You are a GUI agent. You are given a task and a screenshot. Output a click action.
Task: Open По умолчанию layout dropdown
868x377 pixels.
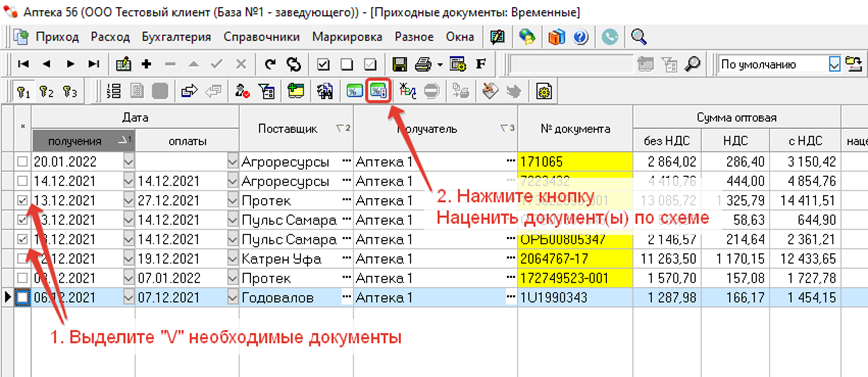pos(834,64)
